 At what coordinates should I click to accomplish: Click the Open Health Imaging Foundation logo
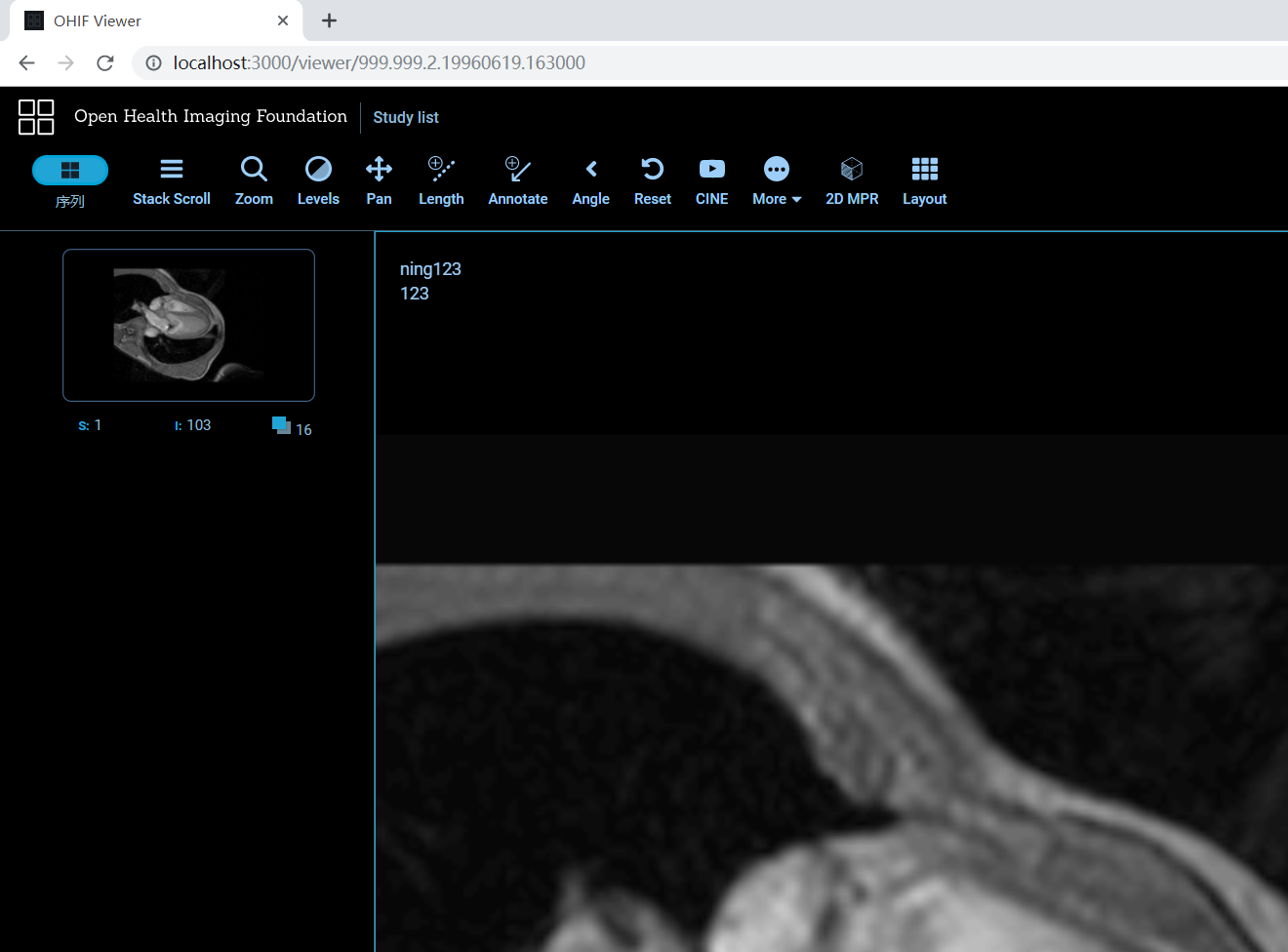[36, 116]
